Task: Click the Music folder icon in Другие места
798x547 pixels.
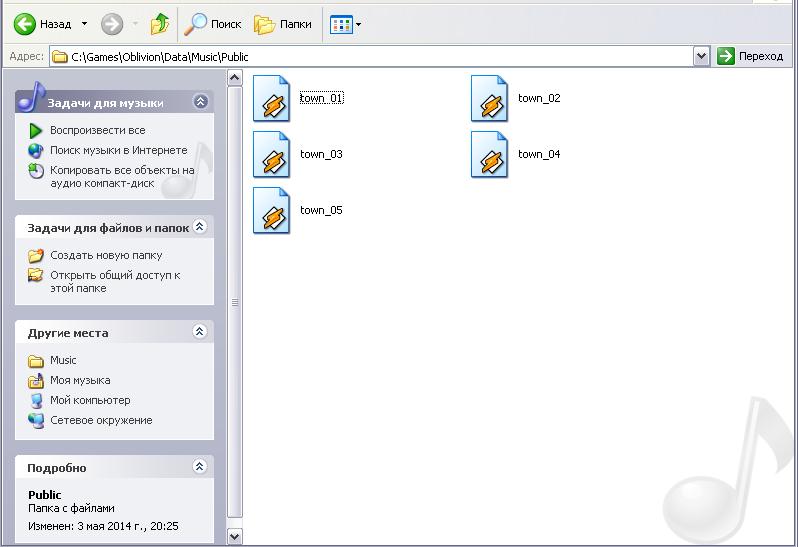Action: [36, 361]
